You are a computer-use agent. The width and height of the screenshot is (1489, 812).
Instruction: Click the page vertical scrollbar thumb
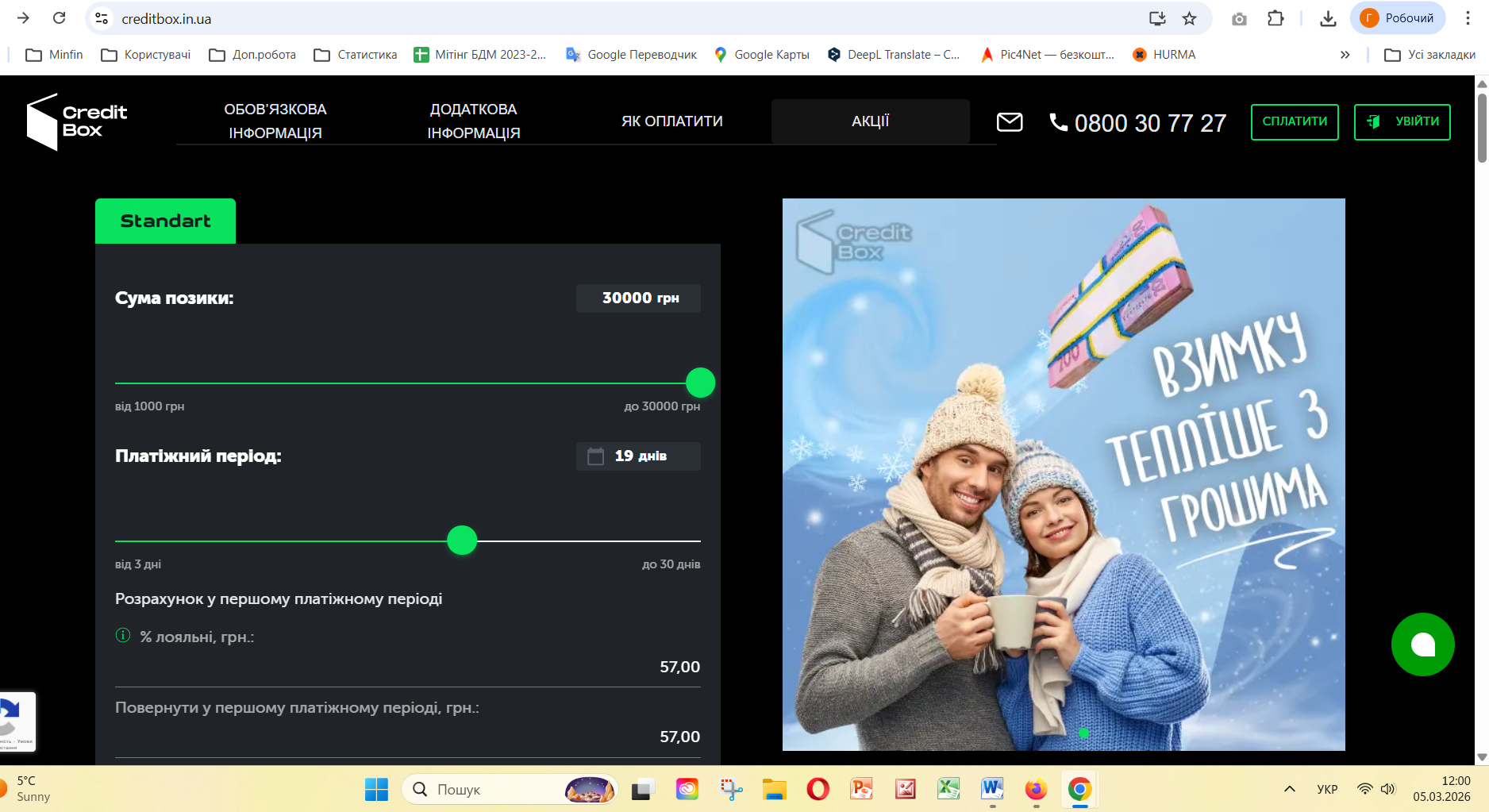point(1482,128)
